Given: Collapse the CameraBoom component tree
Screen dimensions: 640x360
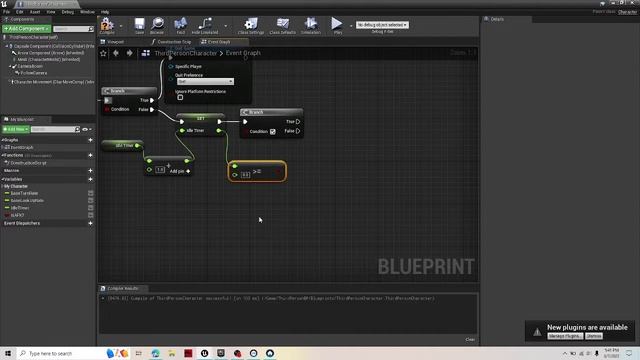Looking at the screenshot, I should tap(10, 66).
